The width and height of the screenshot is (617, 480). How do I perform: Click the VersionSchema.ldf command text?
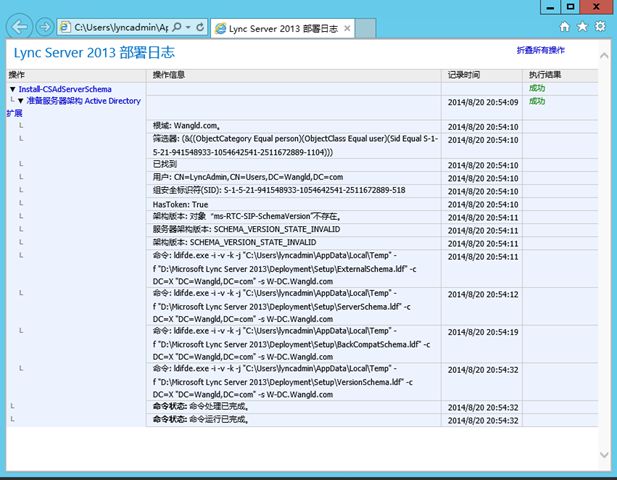click(283, 382)
